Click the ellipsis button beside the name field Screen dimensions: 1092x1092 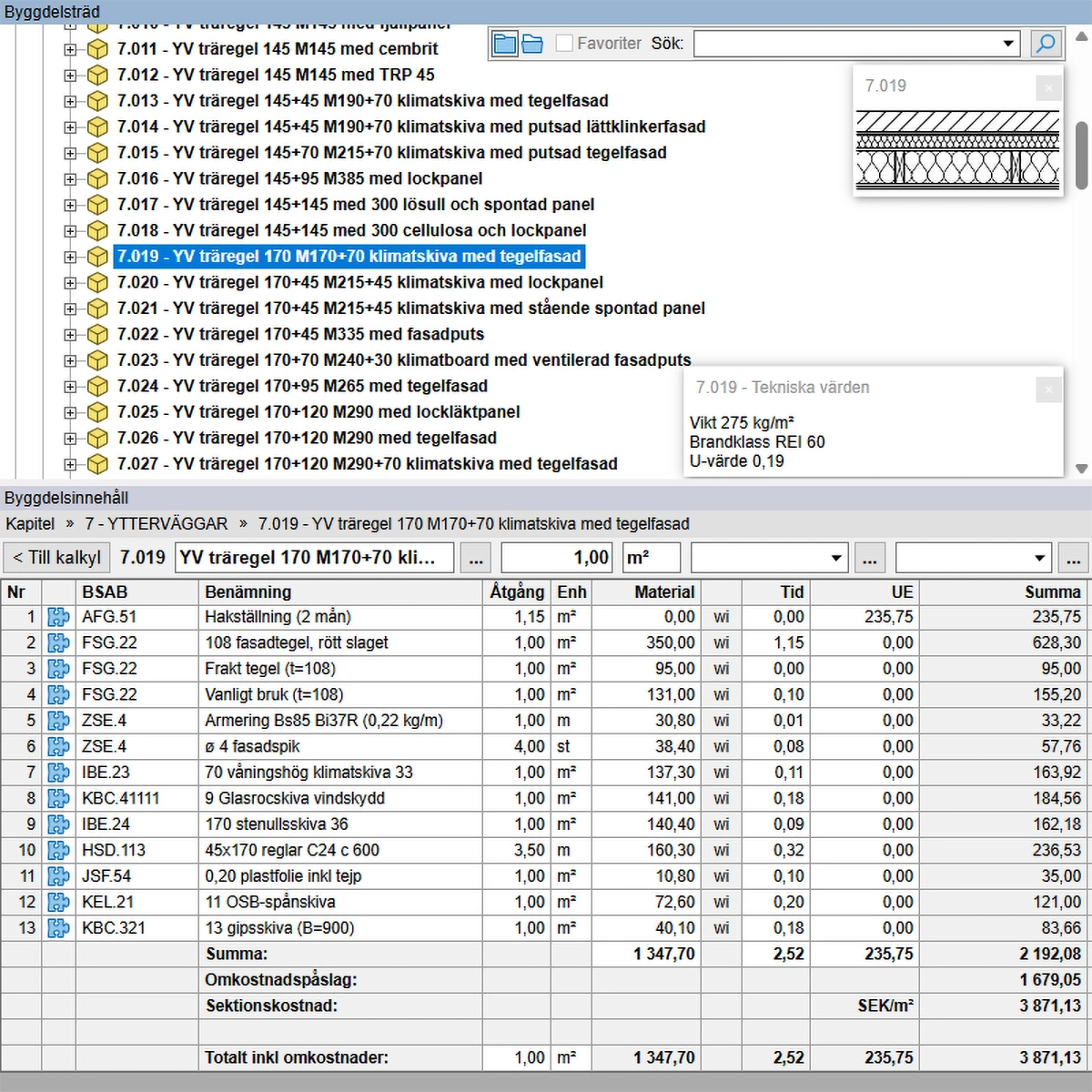(x=476, y=558)
